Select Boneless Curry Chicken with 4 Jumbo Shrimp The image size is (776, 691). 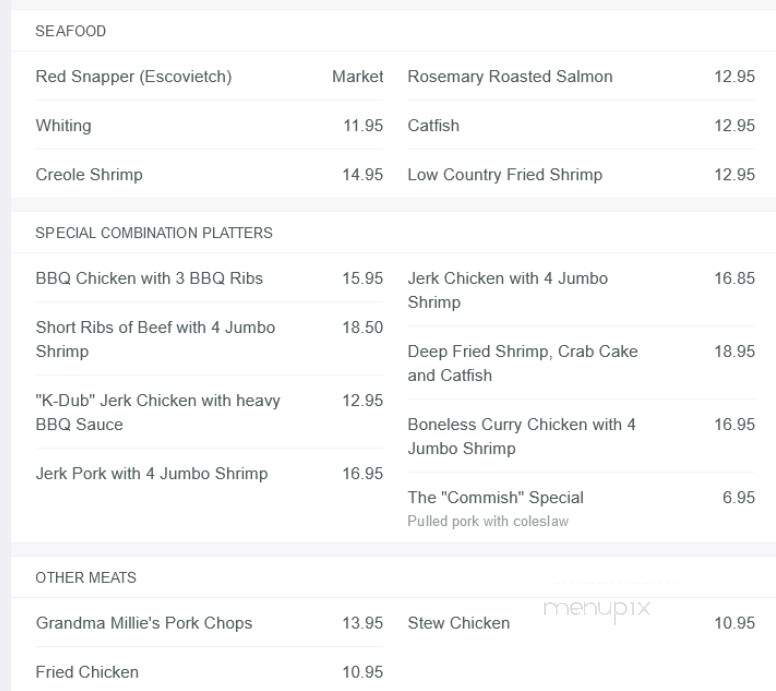coord(522,436)
